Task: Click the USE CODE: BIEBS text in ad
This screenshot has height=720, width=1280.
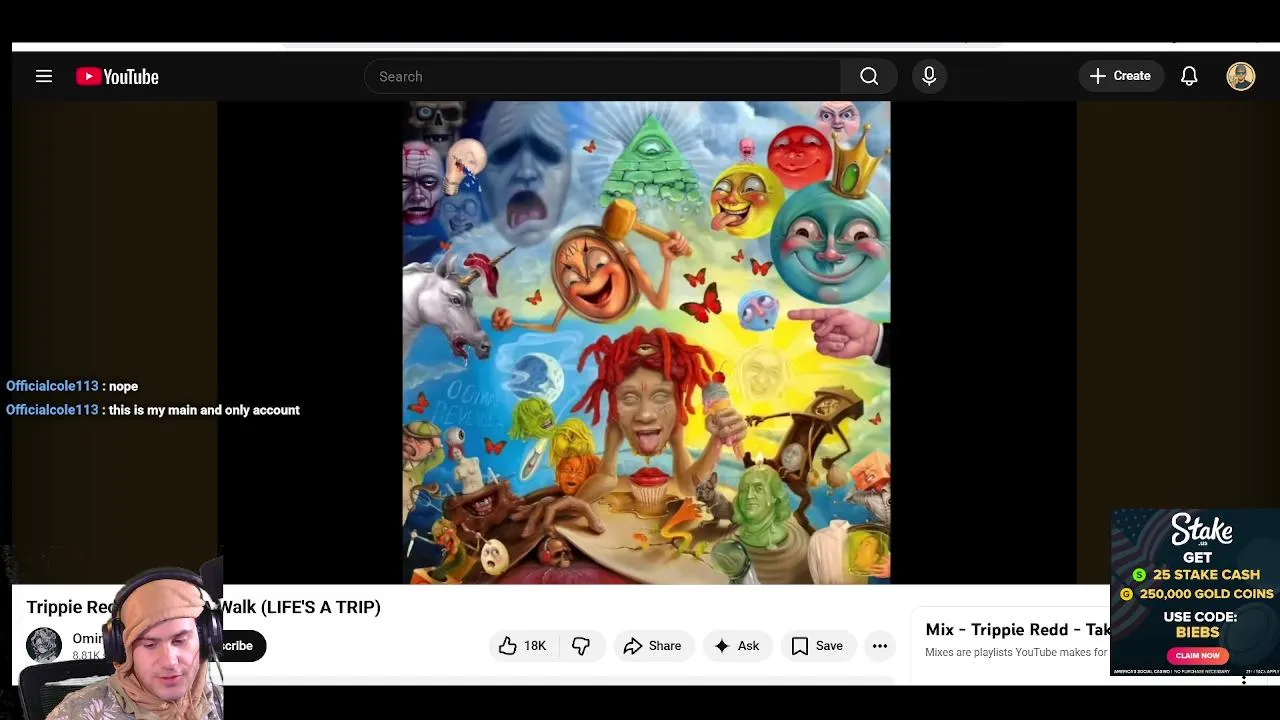Action: tap(1197, 625)
